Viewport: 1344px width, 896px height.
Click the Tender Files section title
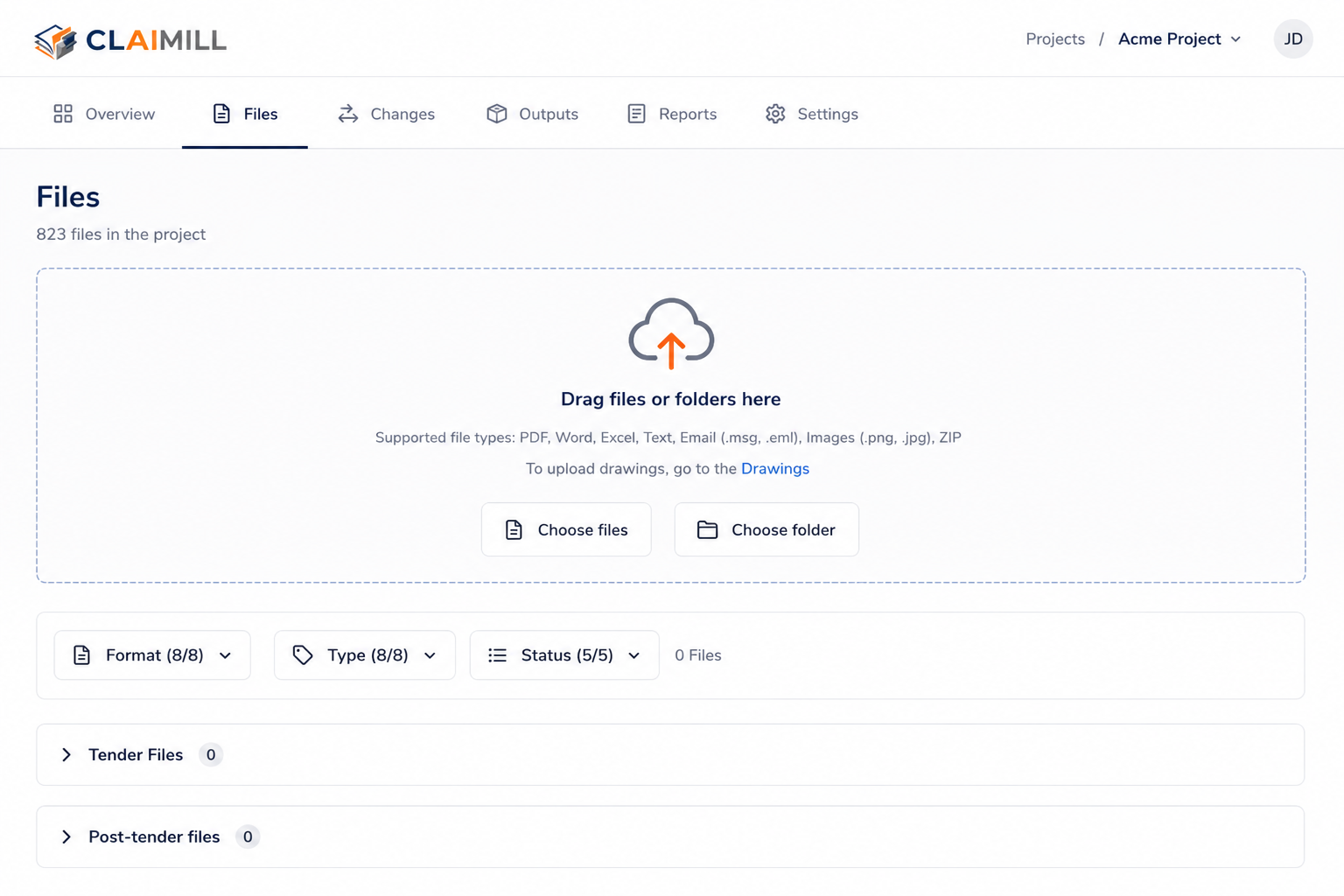(136, 754)
